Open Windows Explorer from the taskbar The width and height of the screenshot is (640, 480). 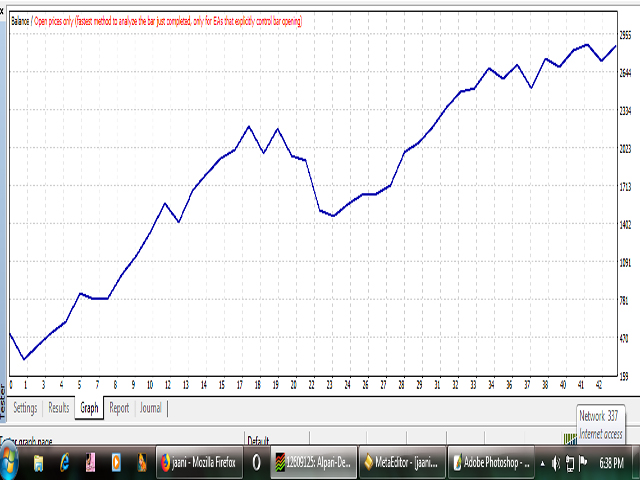pos(38,463)
